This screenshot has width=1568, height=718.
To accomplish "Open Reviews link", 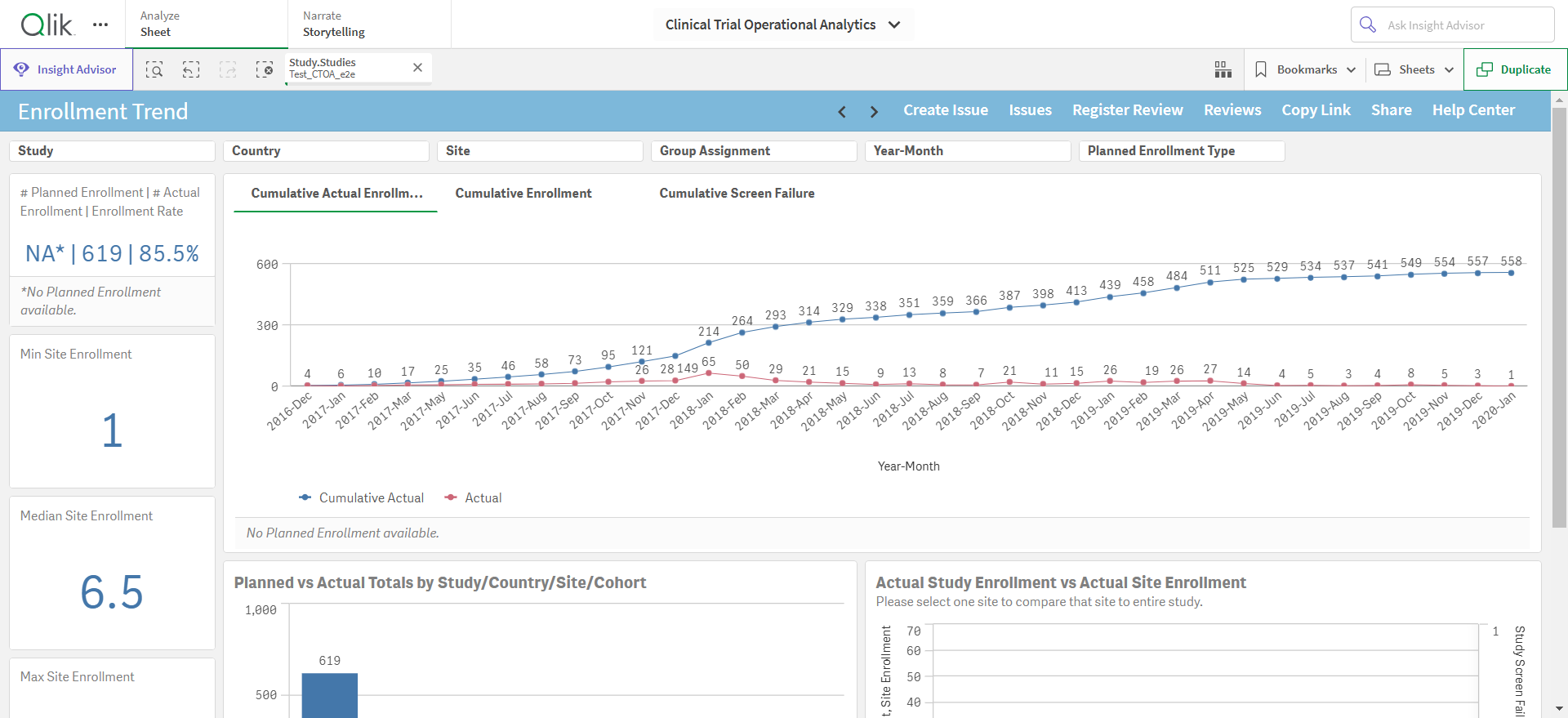I will coord(1232,110).
